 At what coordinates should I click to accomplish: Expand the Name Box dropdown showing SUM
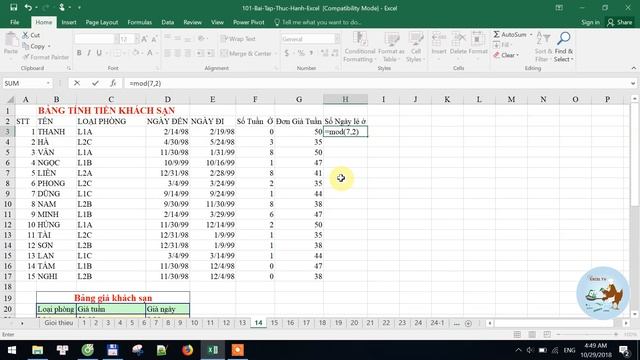[48, 83]
